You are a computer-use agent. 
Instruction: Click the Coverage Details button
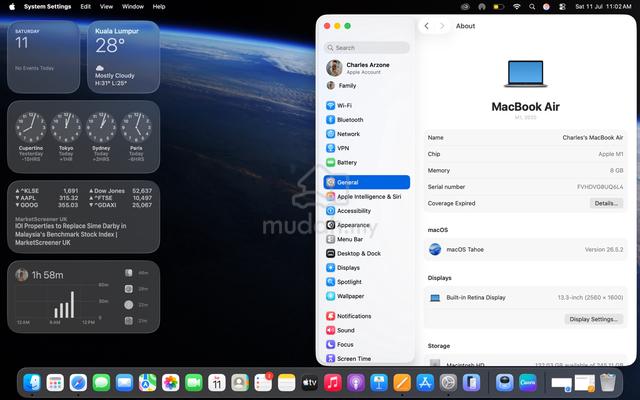point(606,203)
